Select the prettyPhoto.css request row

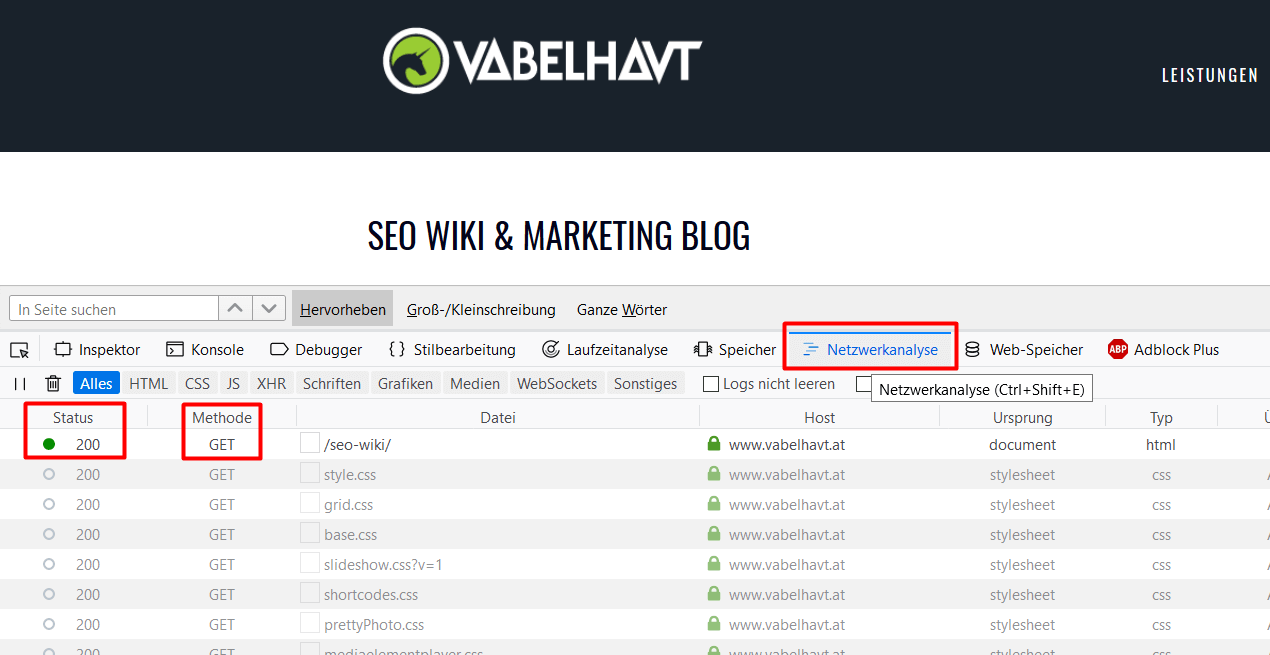[x=635, y=624]
